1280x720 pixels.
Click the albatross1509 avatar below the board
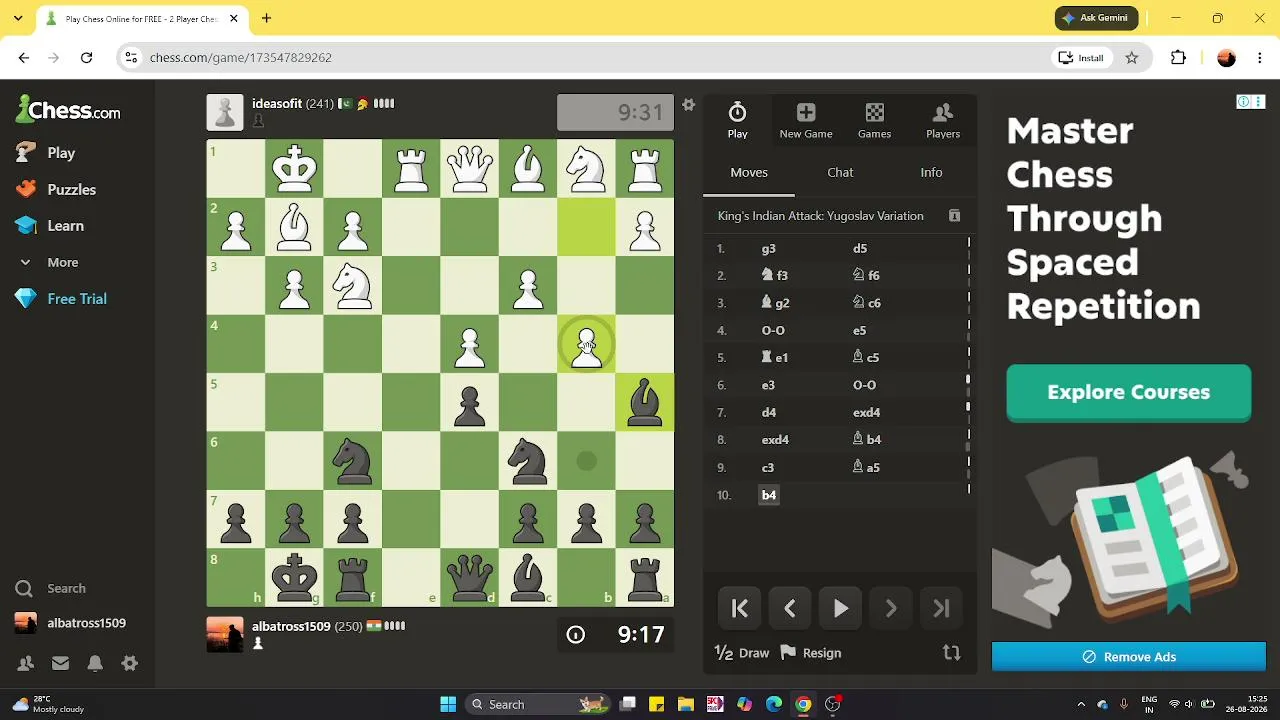(225, 635)
